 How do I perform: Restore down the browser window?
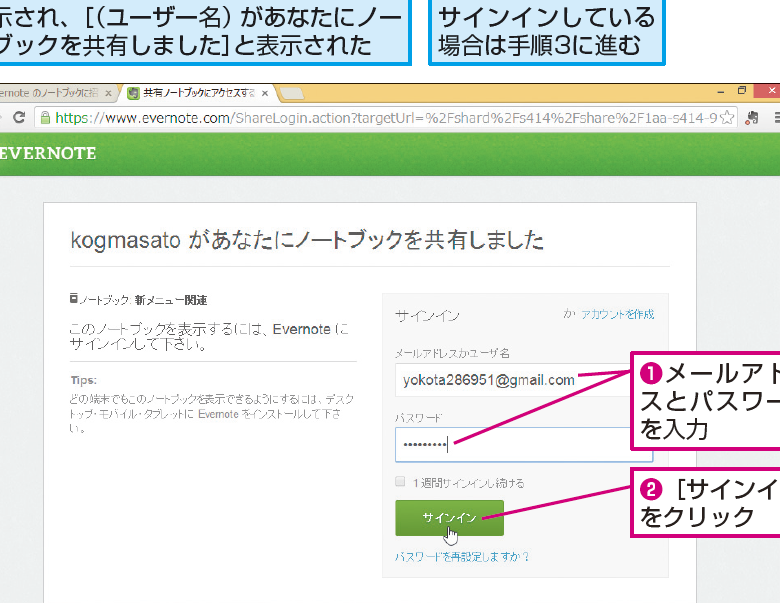742,91
